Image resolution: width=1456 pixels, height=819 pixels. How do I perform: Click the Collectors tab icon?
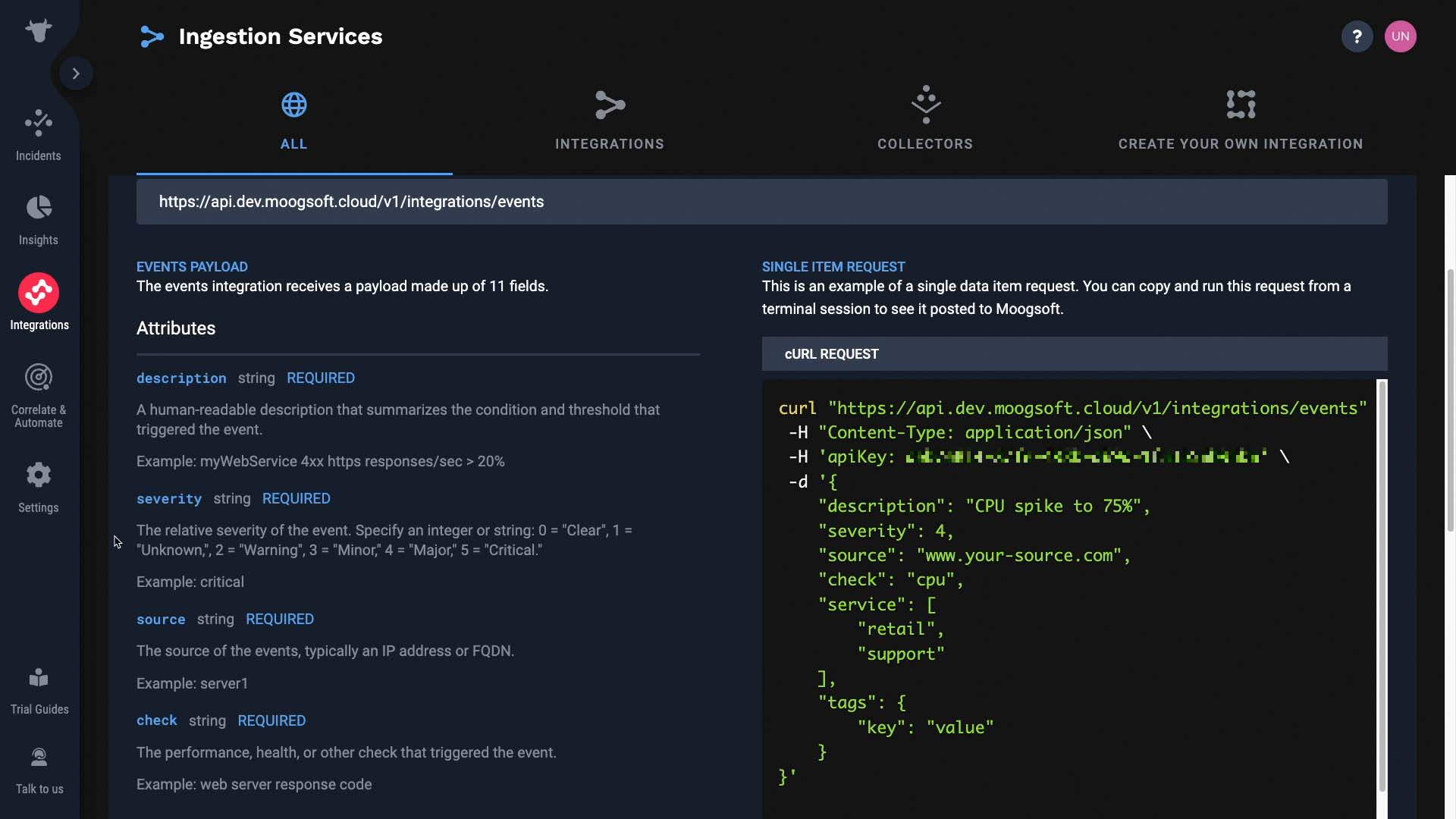point(925,105)
